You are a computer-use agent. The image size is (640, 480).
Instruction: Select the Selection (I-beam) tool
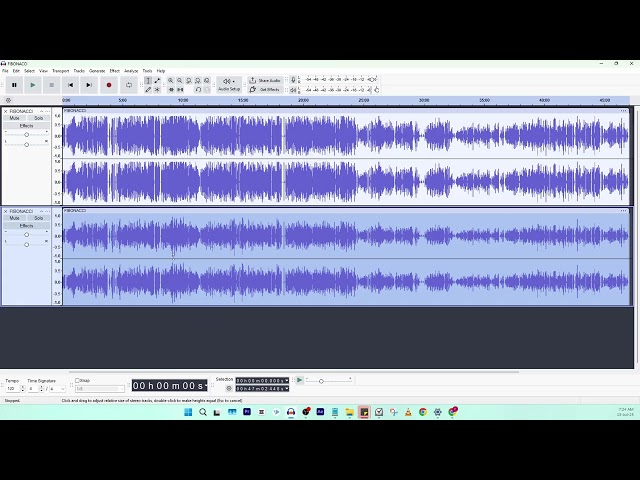(x=148, y=80)
